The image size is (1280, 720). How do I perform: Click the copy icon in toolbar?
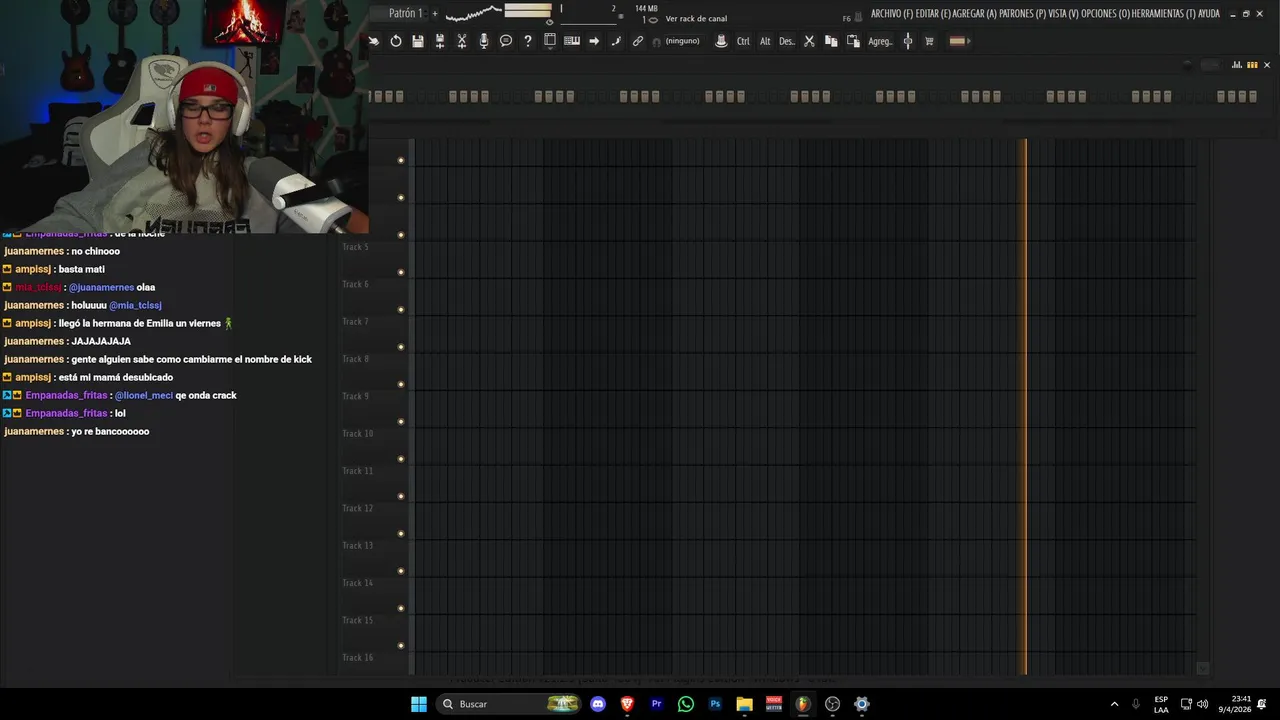click(x=831, y=41)
